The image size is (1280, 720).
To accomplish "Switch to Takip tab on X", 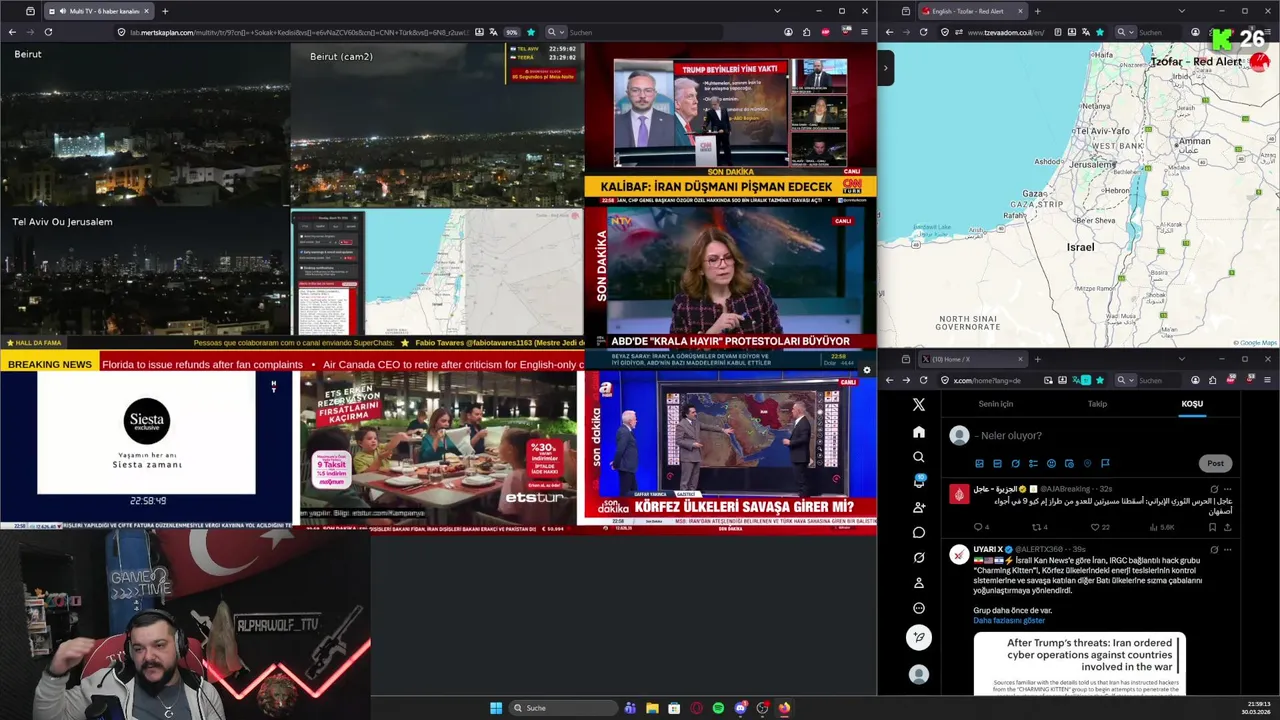I will click(1097, 404).
